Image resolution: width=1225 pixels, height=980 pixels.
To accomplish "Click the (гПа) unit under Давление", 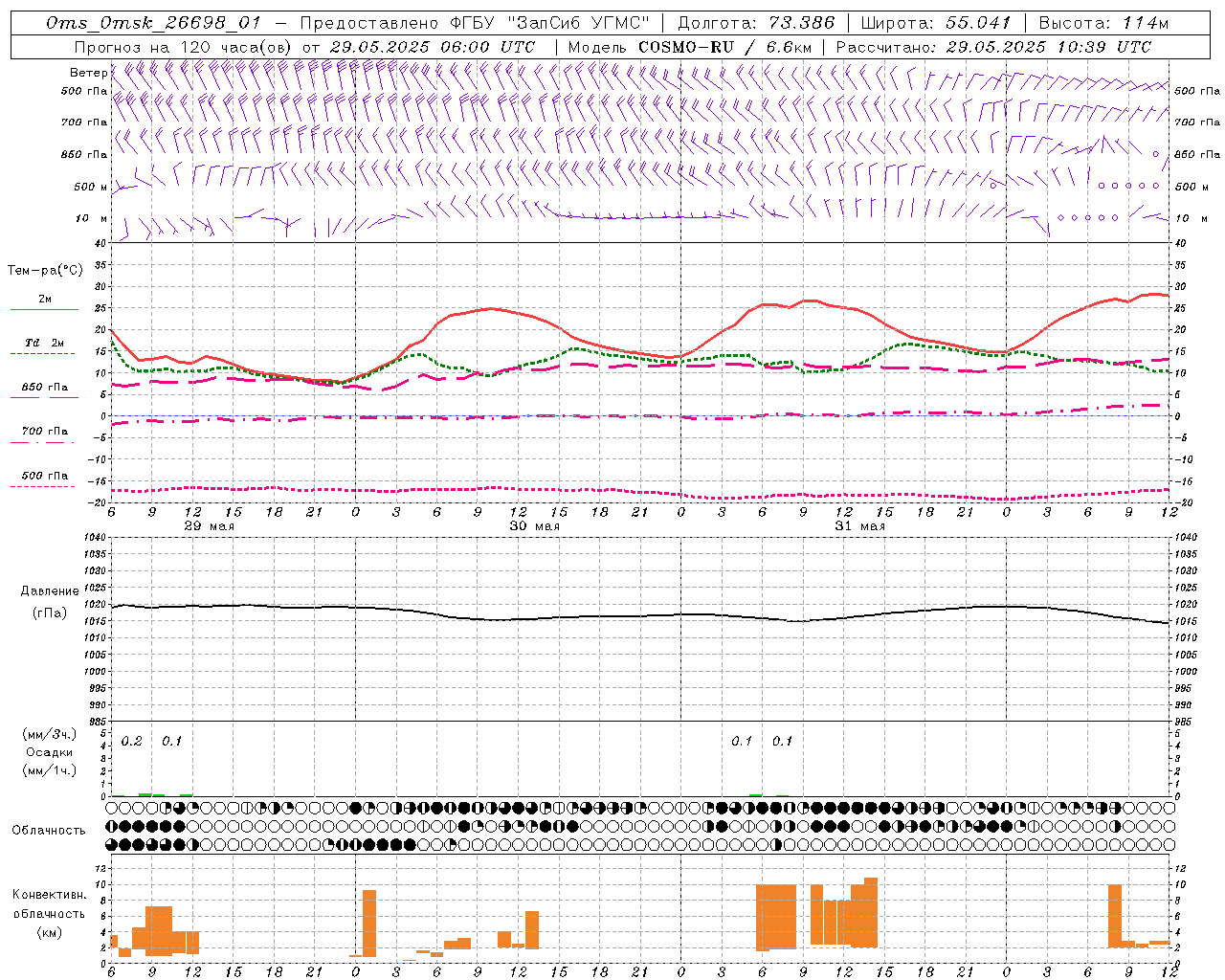I will 50,613.
